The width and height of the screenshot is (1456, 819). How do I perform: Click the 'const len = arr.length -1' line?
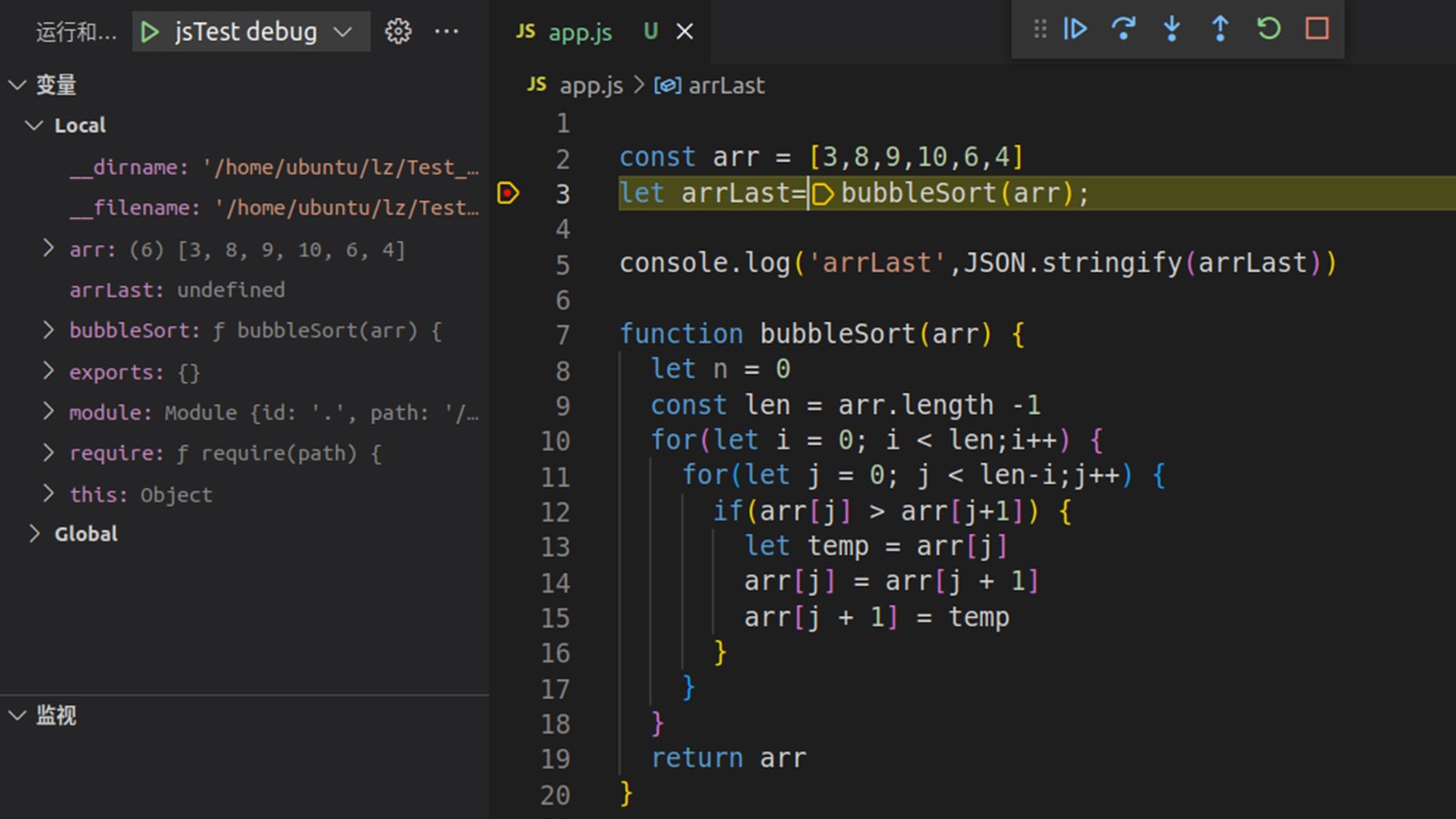pyautogui.click(x=845, y=405)
